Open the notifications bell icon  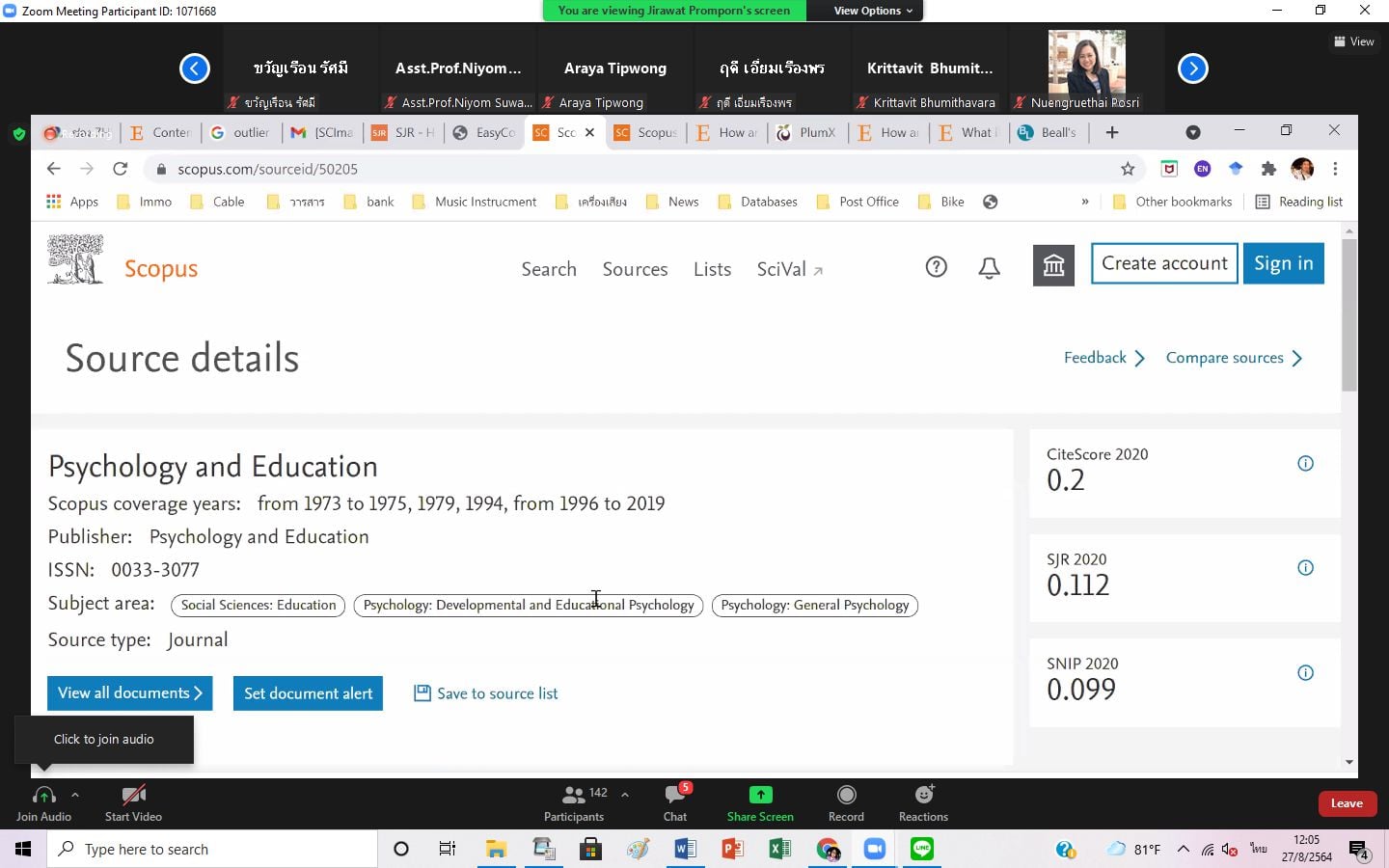(989, 268)
